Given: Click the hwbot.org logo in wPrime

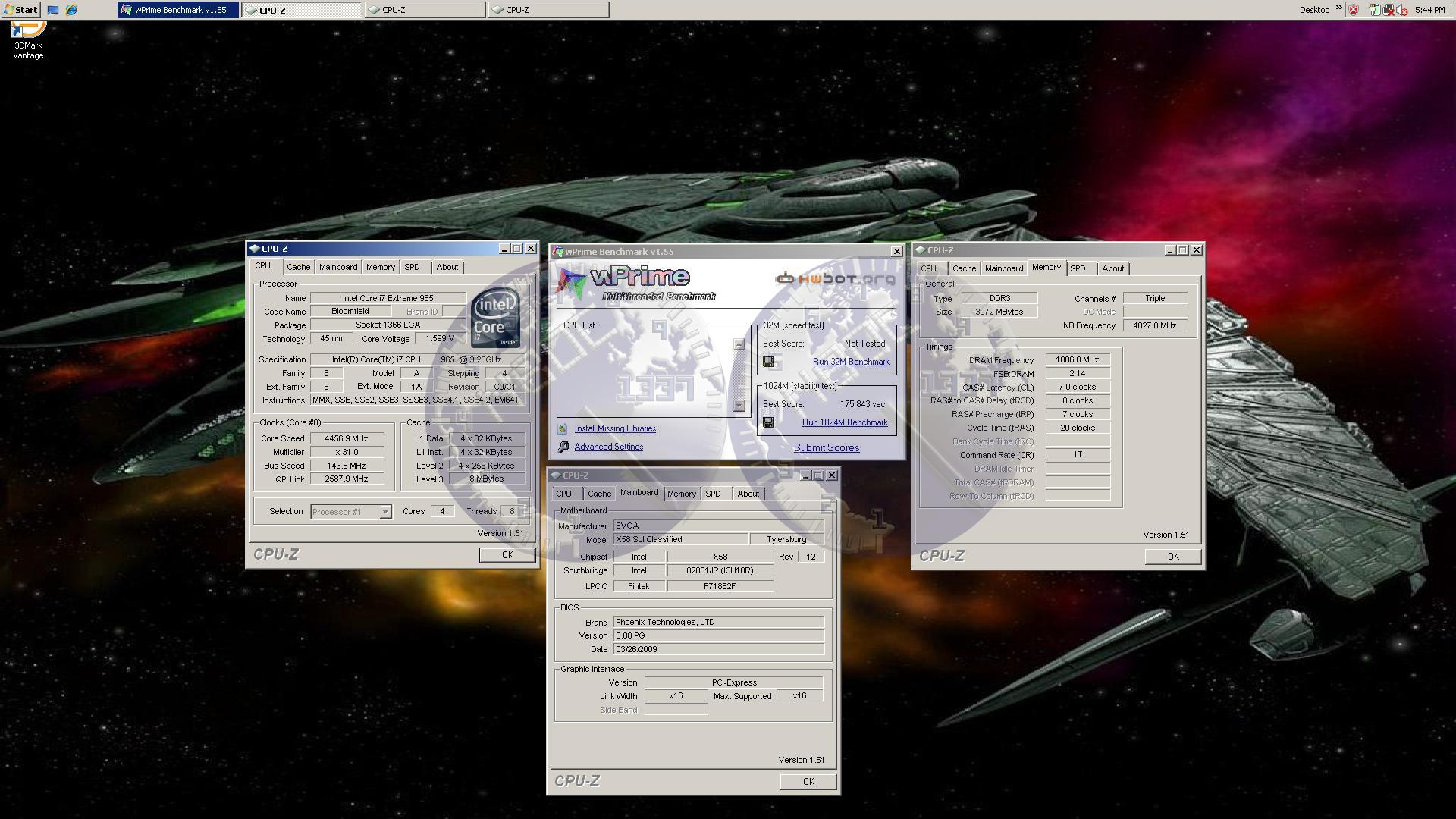Looking at the screenshot, I should 835,278.
